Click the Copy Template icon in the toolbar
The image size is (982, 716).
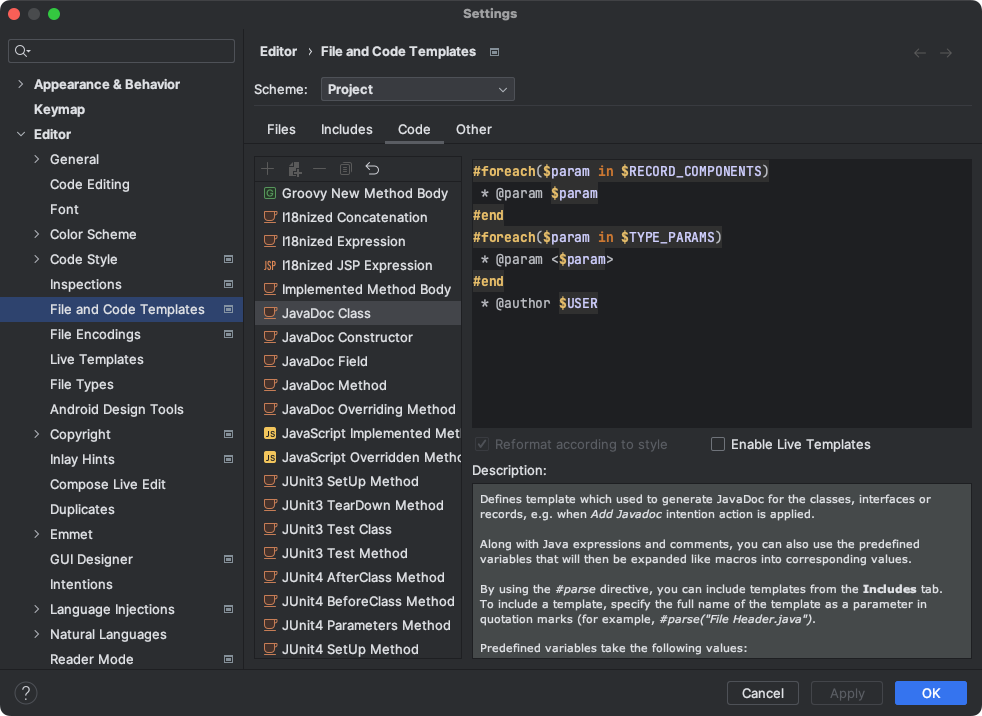click(346, 169)
